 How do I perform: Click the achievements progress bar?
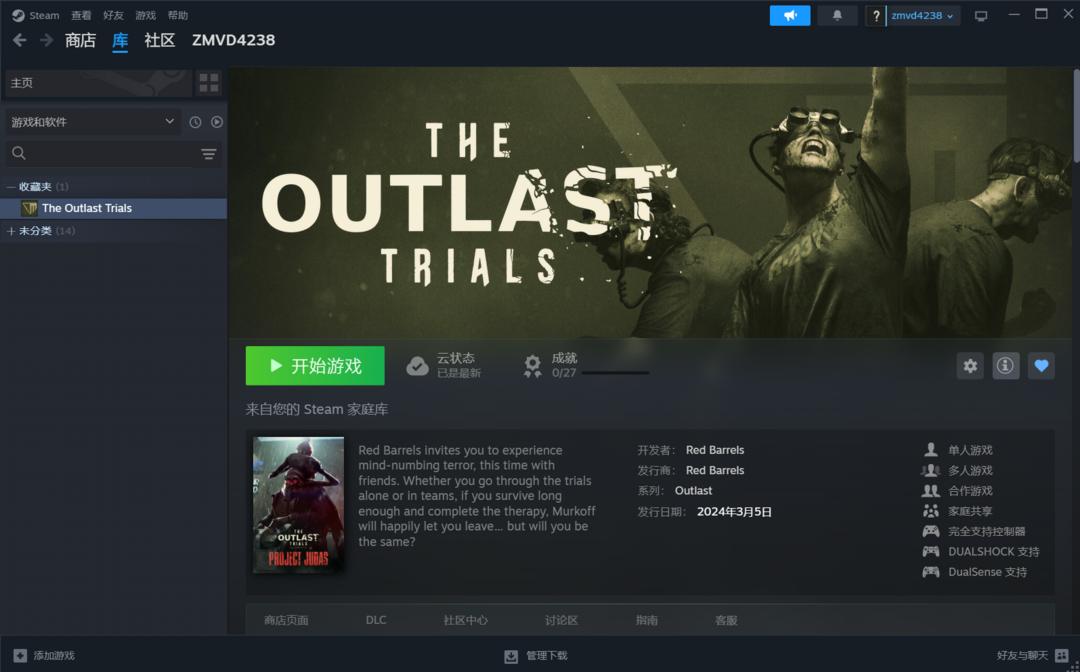pyautogui.click(x=615, y=373)
